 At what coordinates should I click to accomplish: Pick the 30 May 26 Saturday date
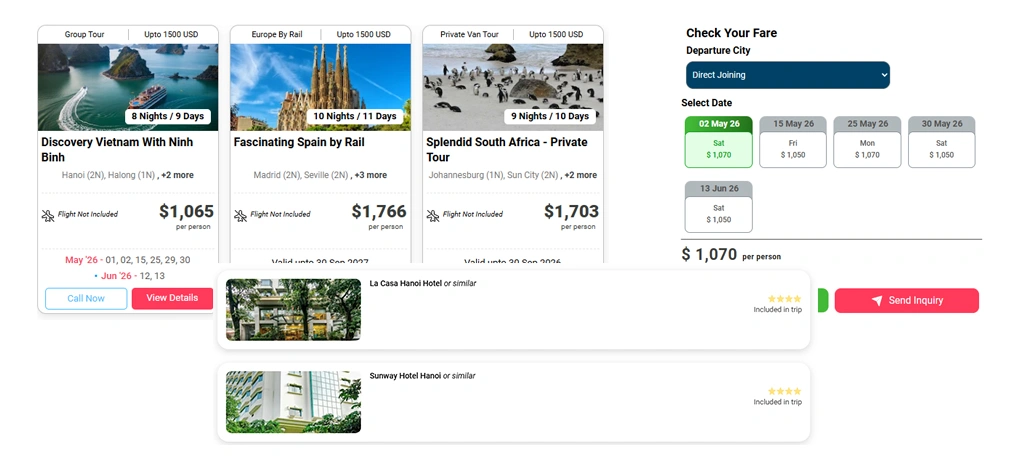(941, 143)
